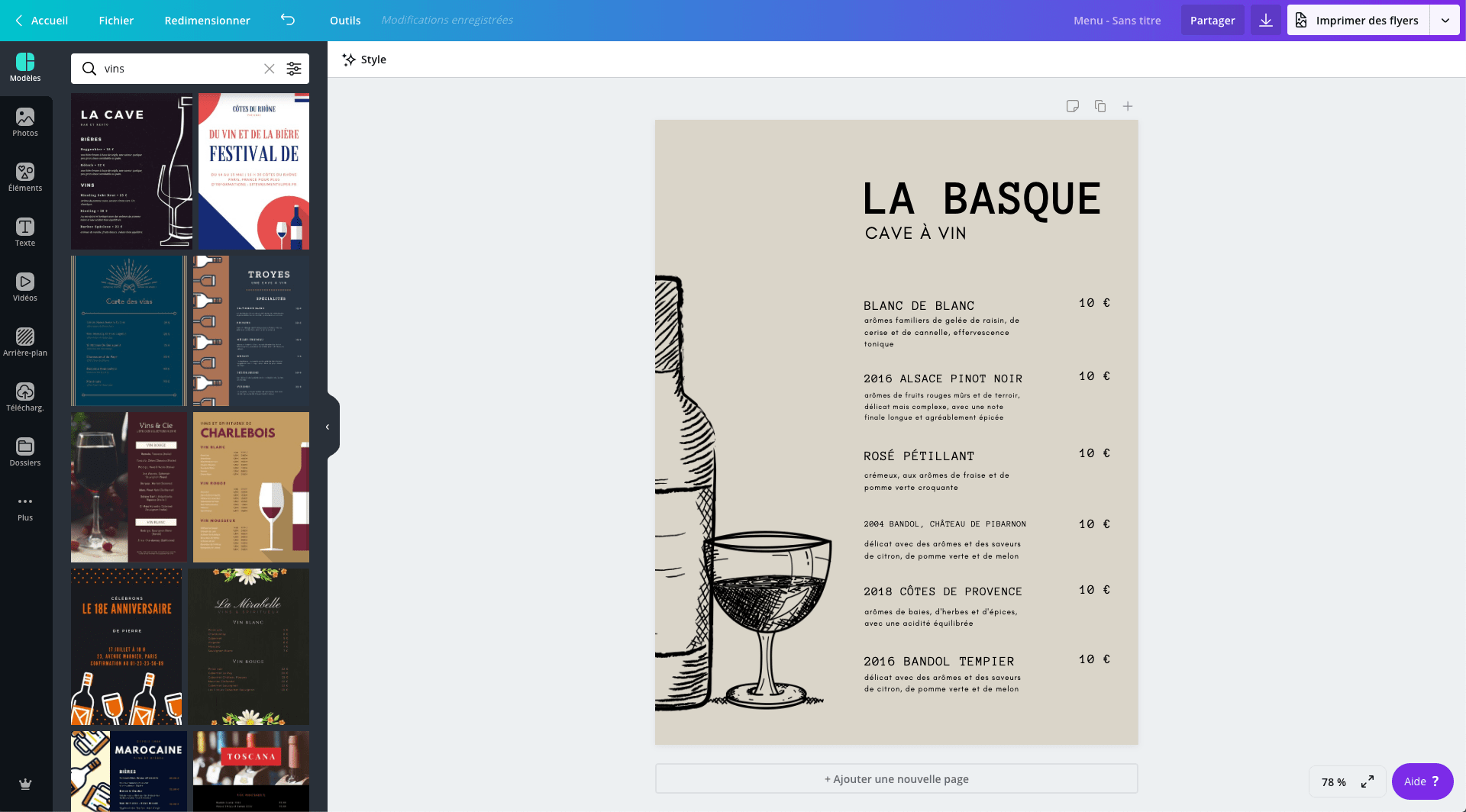
Task: Duplicate the current page
Action: click(1100, 106)
